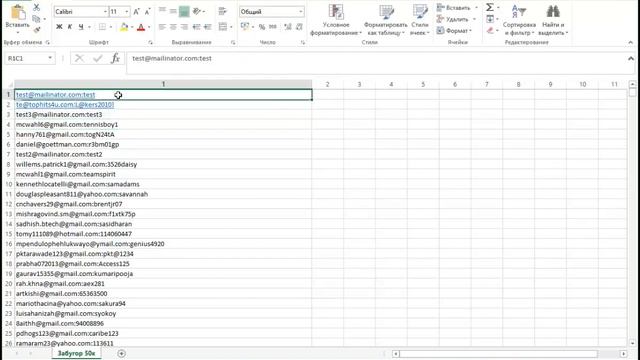
Task: Apply percent style with % icon
Action: (x=262, y=27)
